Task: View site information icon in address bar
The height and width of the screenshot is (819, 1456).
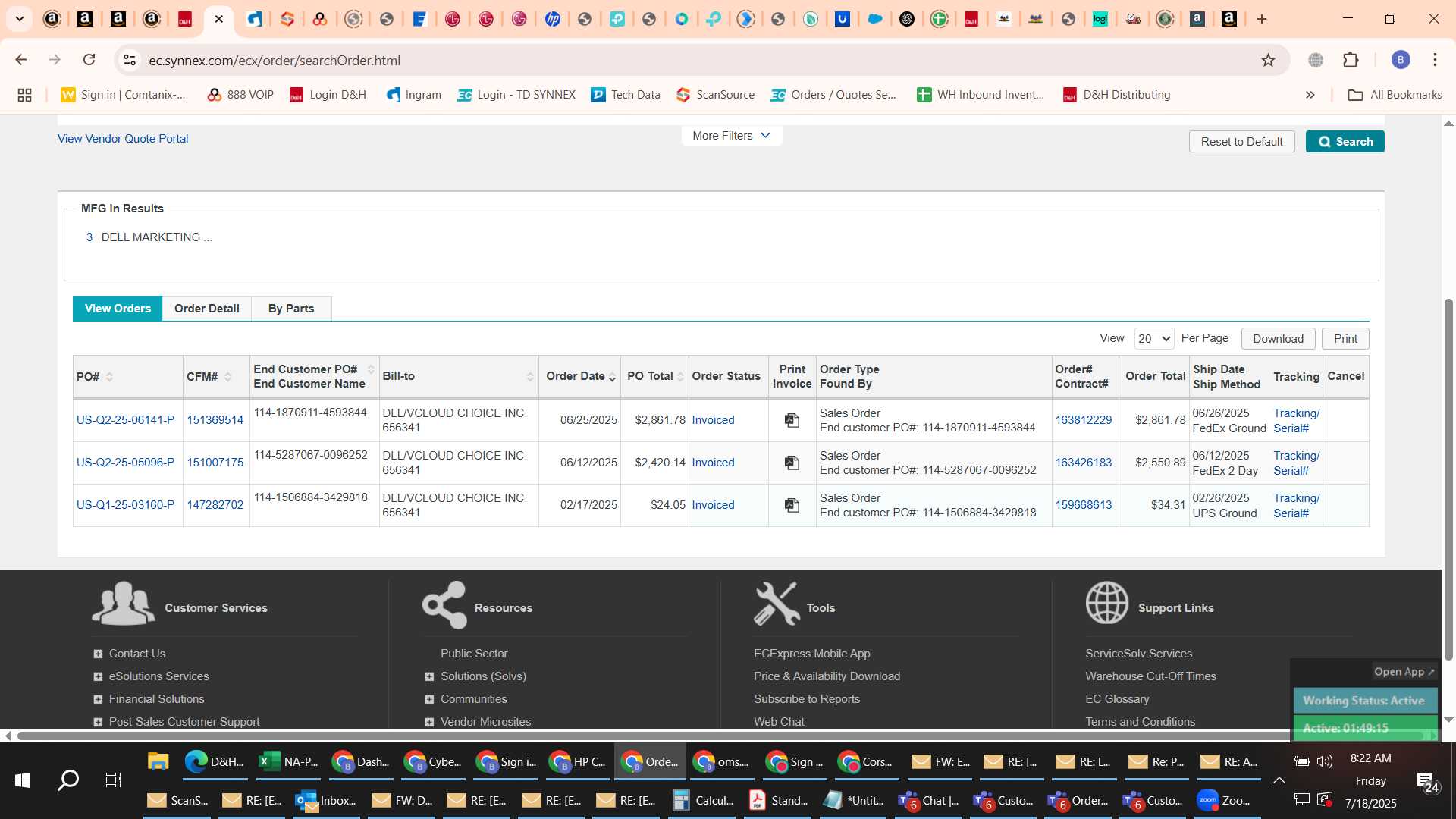Action: coord(130,60)
